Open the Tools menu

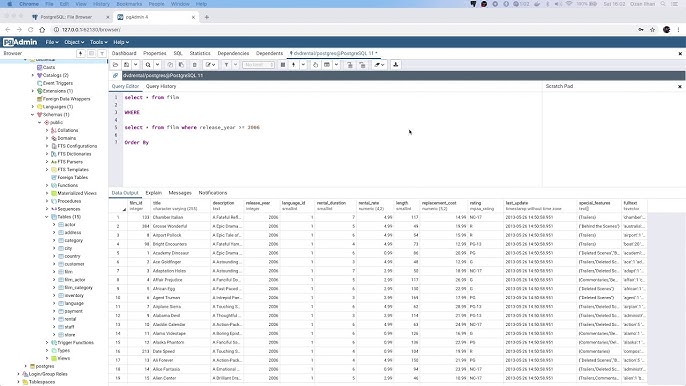[x=98, y=42]
